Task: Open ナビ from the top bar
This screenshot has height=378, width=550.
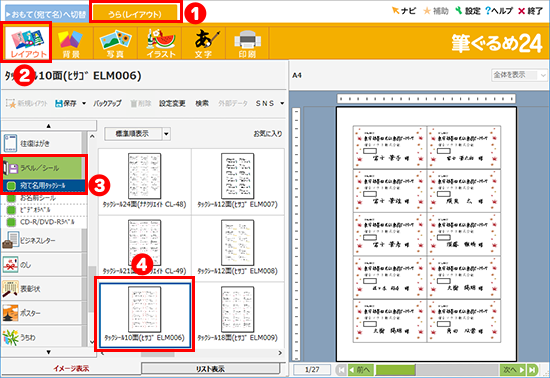Action: pyautogui.click(x=404, y=11)
